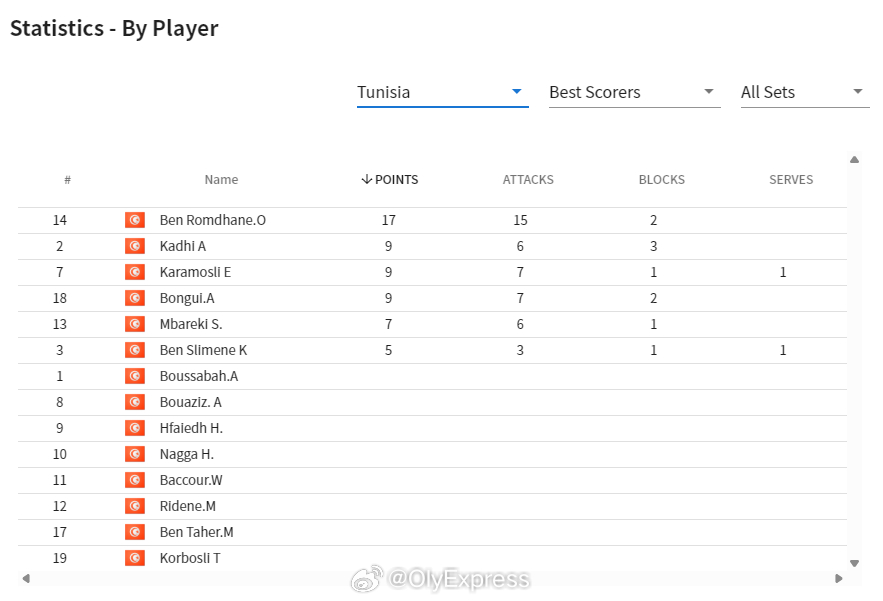883x601 pixels.
Task: Click the scroll left arrow at bottom
Action: (26, 578)
